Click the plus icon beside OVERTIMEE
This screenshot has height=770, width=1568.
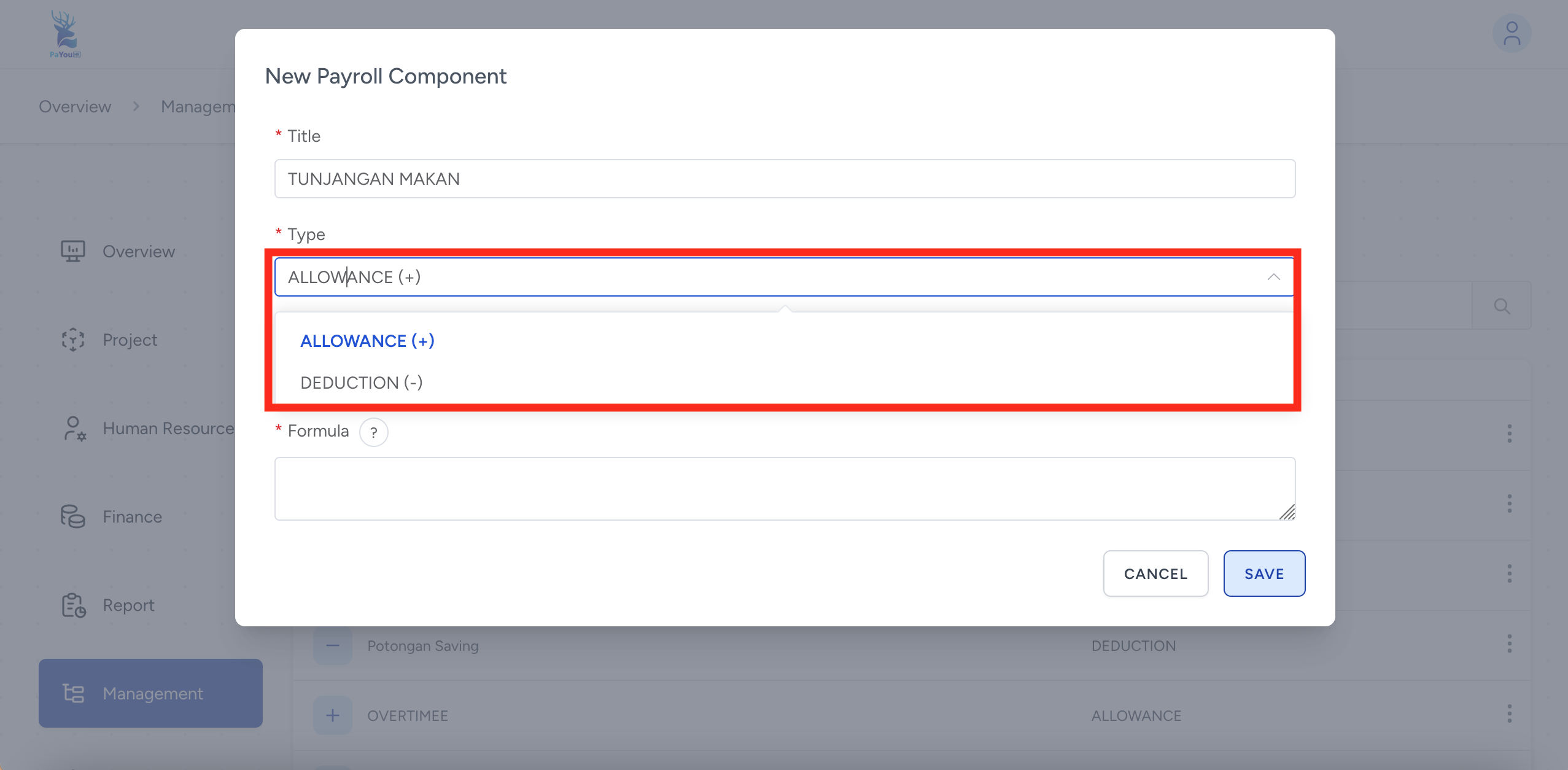pos(332,715)
